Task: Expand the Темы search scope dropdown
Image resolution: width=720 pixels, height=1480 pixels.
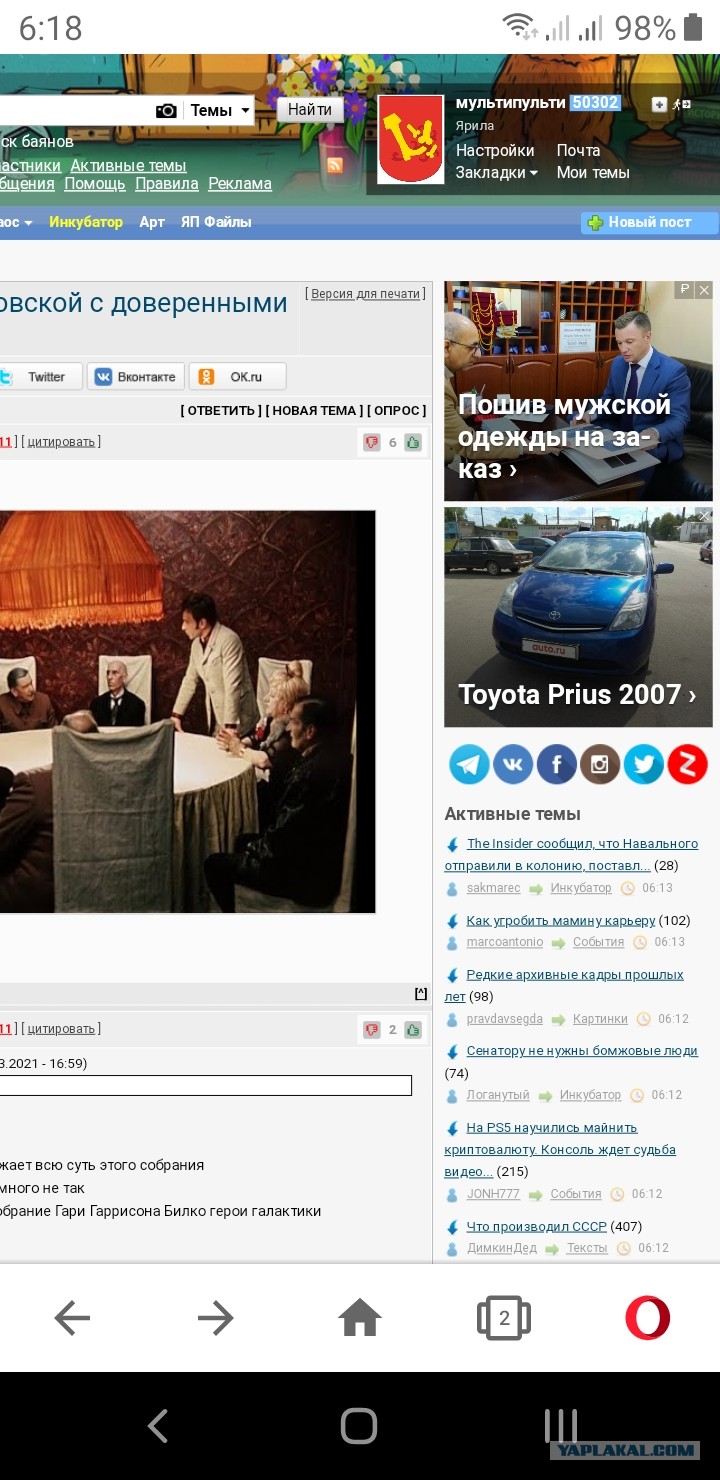Action: coord(219,110)
